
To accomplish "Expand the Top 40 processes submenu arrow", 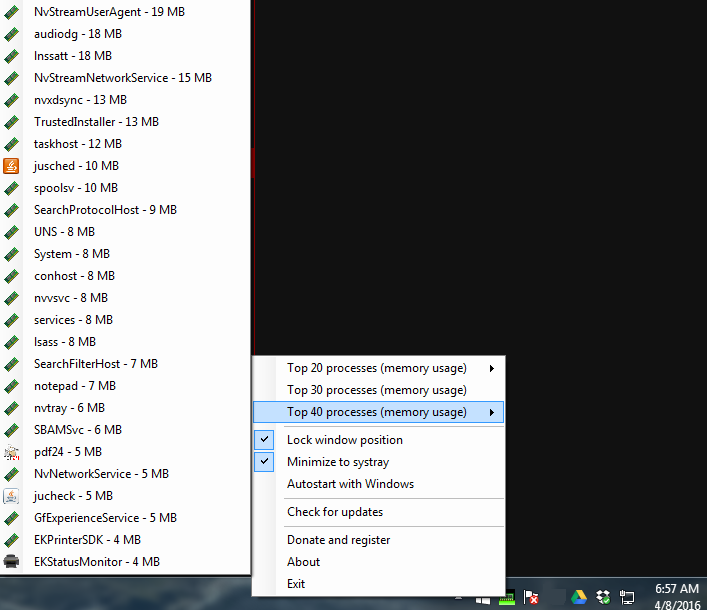I will (492, 412).
